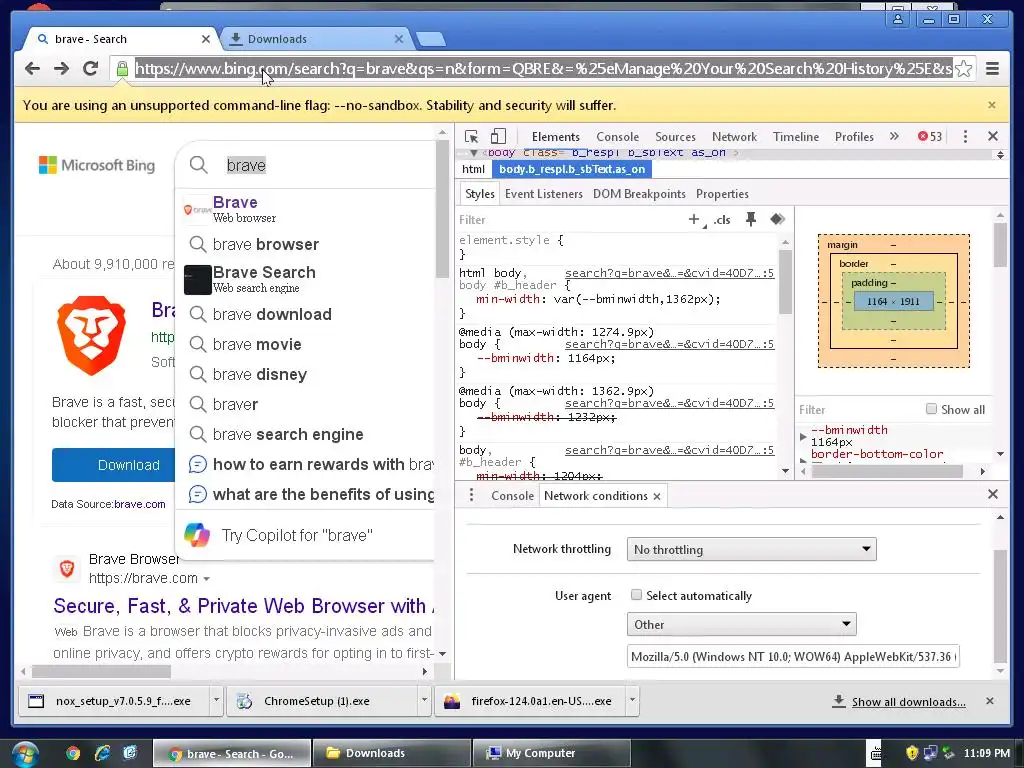
Task: Switch to the Network panel
Action: point(734,136)
